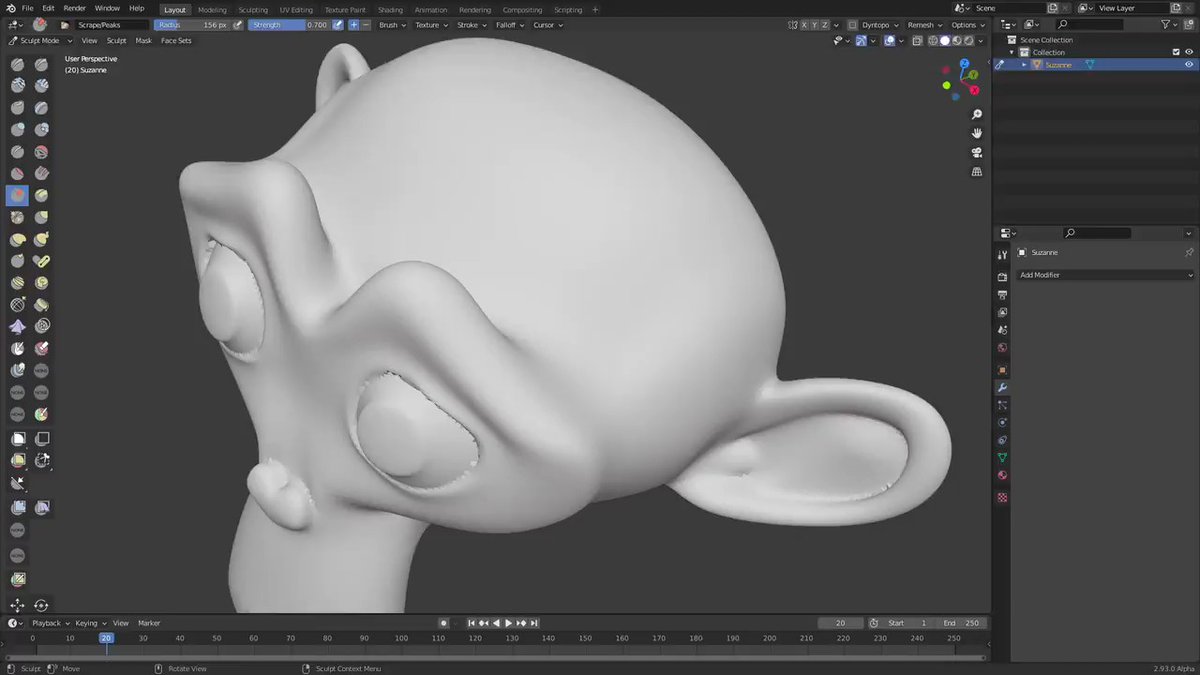Open the Add Modifier dropdown
Screen dimensions: 1200x675
click(x=1106, y=275)
